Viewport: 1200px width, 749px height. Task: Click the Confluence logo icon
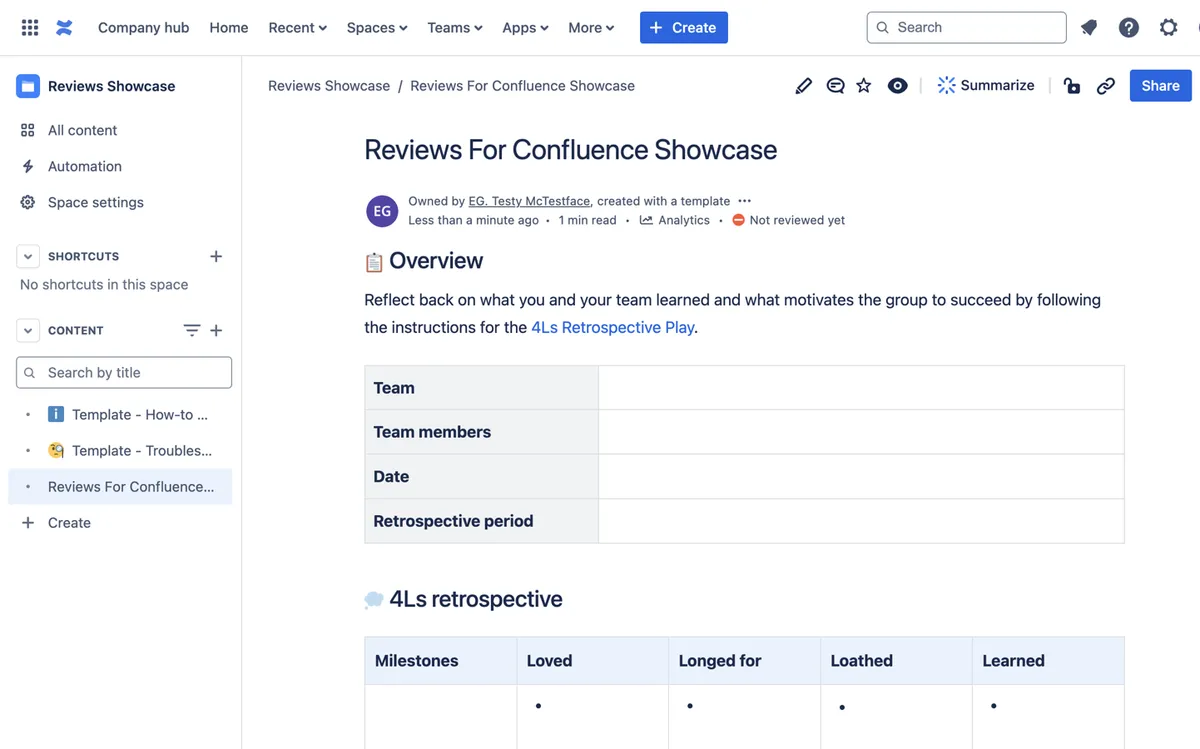[64, 28]
